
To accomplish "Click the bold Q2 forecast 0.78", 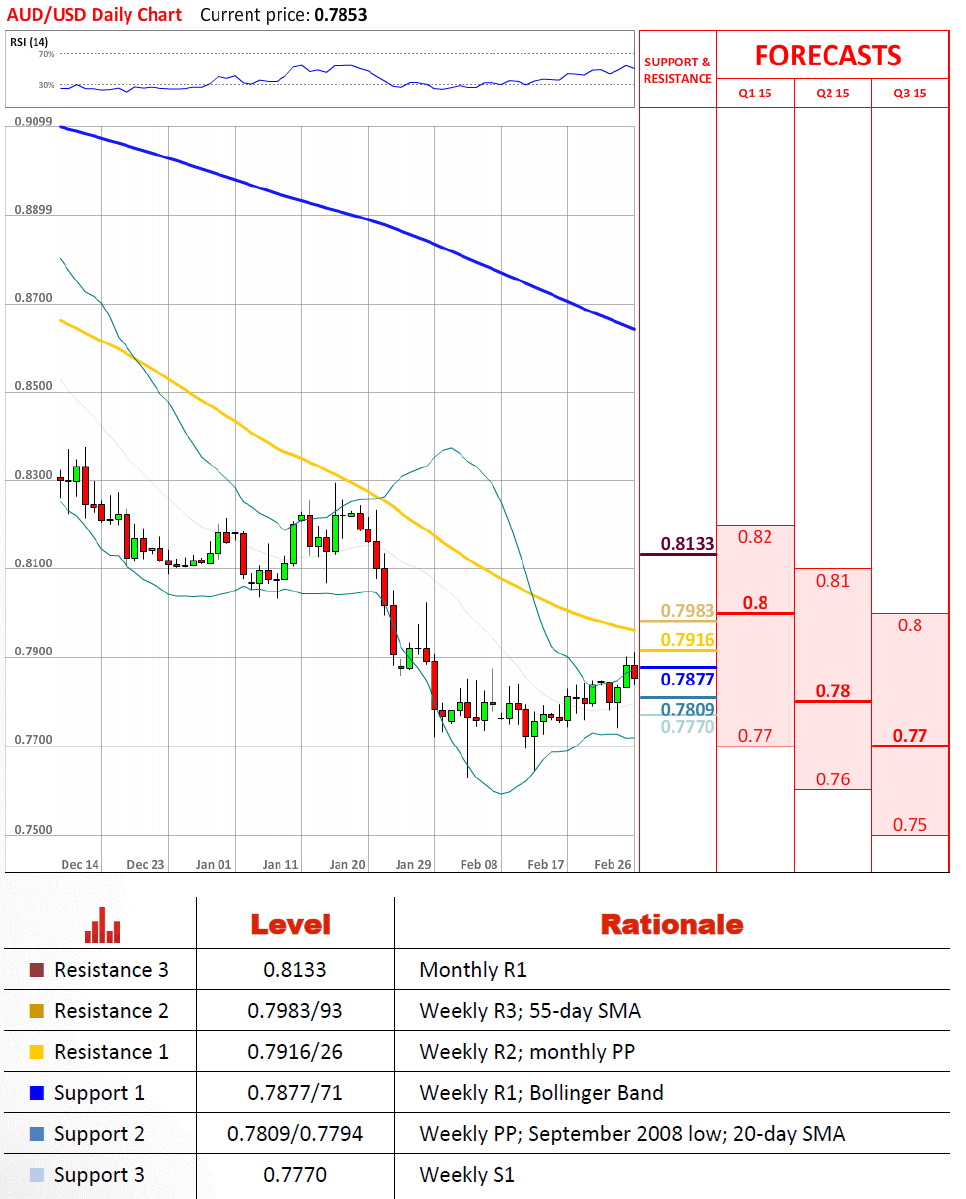I will click(x=833, y=690).
